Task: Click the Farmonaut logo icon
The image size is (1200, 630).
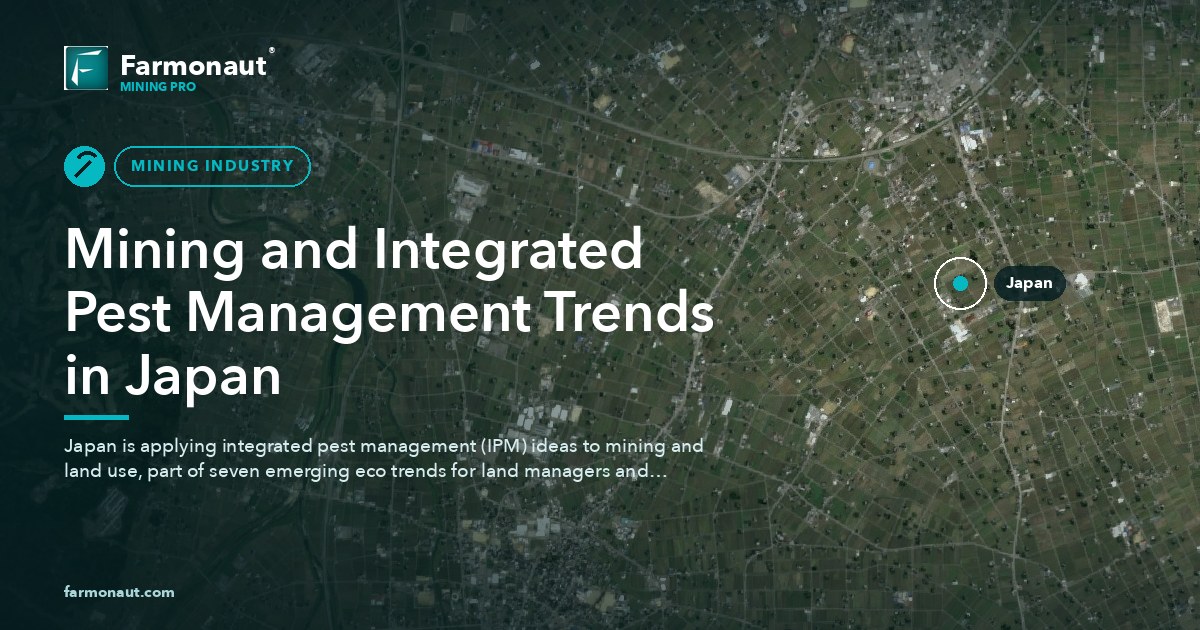Action: (86, 68)
